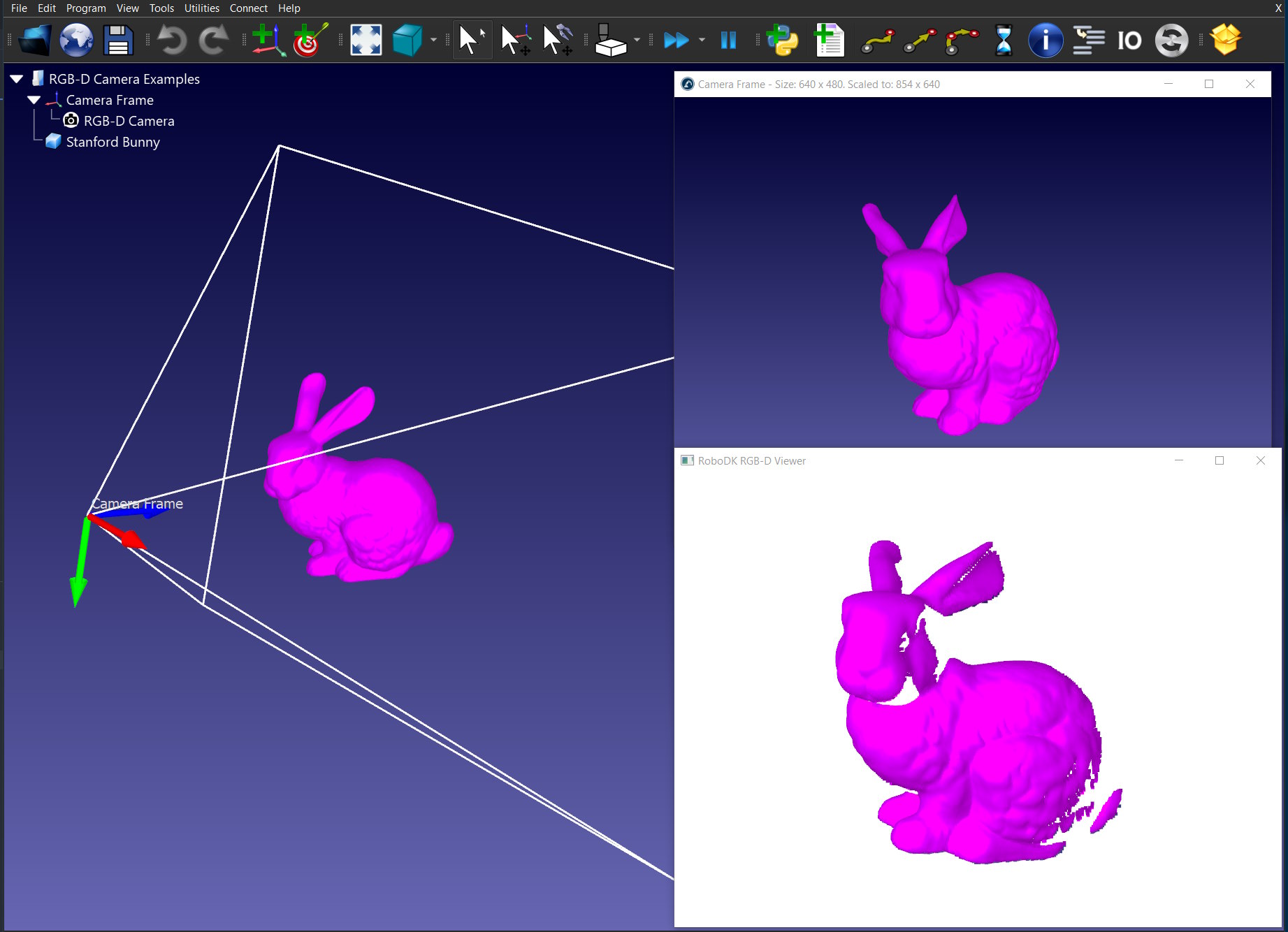The image size is (1288, 932).
Task: Insert a Pause instruction with the hourglass icon
Action: coord(1004,40)
